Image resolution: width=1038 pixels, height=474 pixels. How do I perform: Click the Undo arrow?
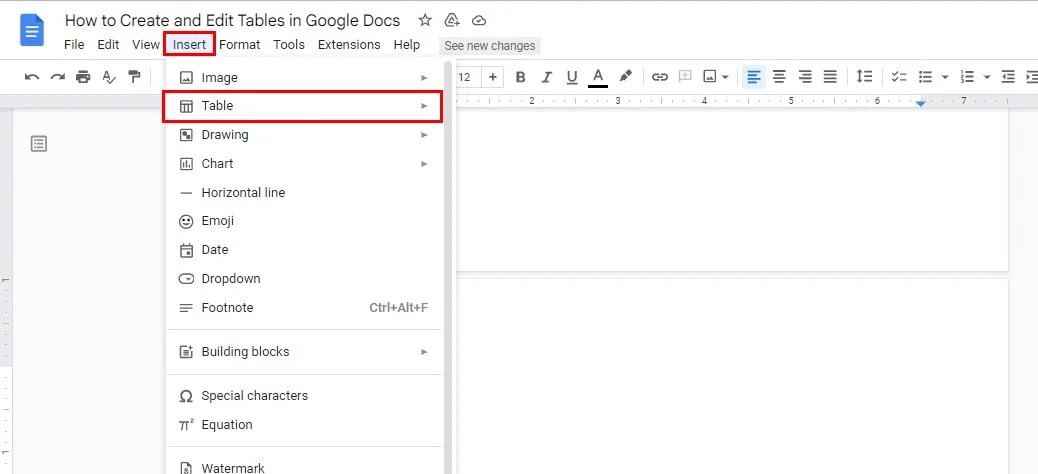(x=32, y=77)
